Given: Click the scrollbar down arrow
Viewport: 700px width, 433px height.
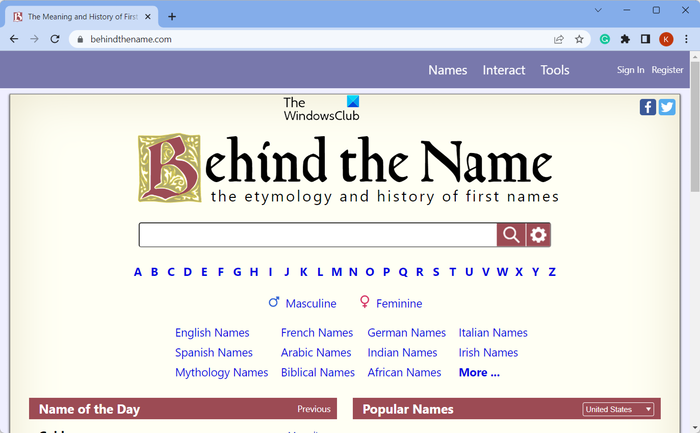Looking at the screenshot, I should [695, 429].
